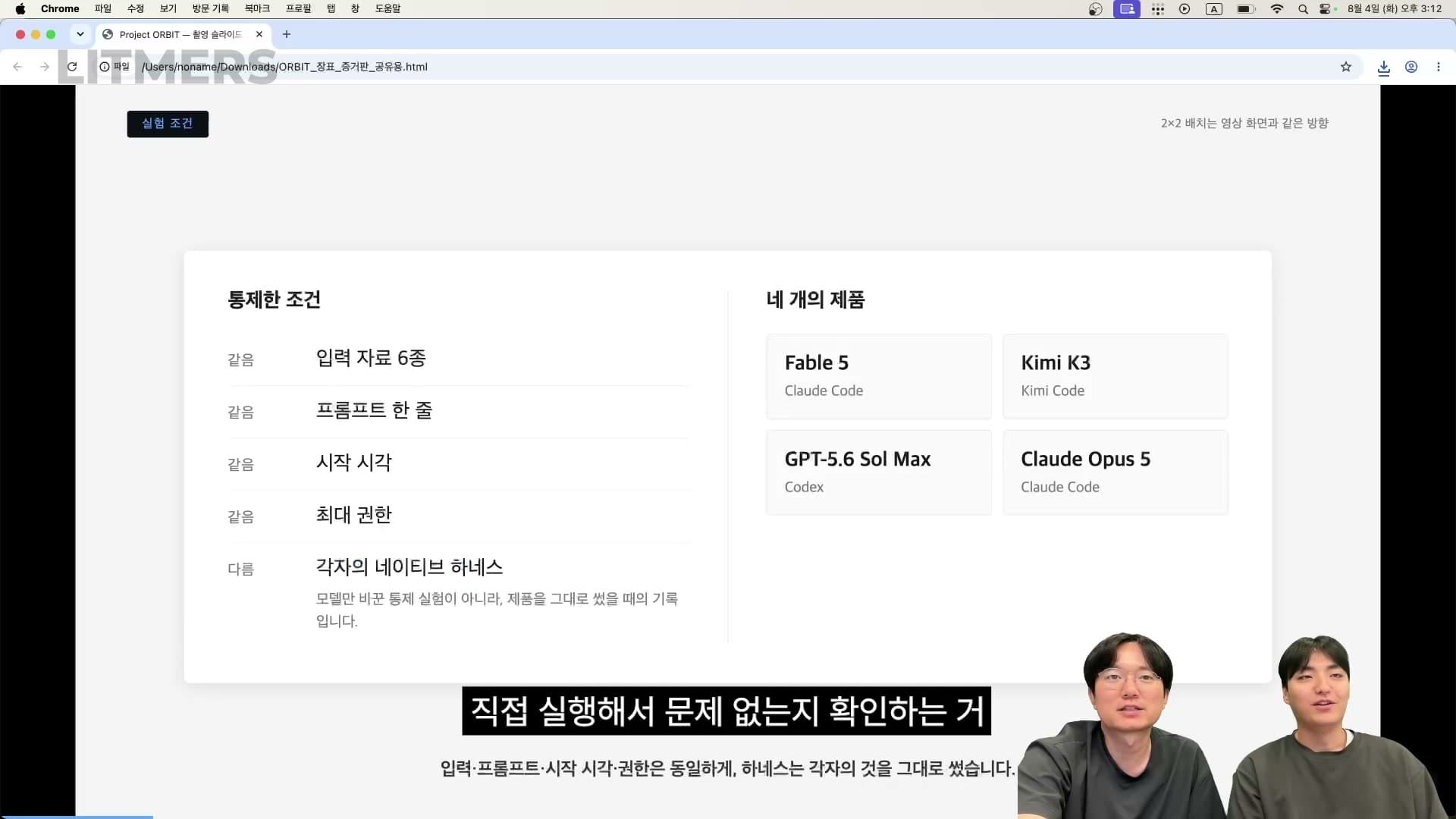Image resolution: width=1456 pixels, height=819 pixels.
Task: Open the Wi-Fi status menu
Action: (x=1277, y=9)
